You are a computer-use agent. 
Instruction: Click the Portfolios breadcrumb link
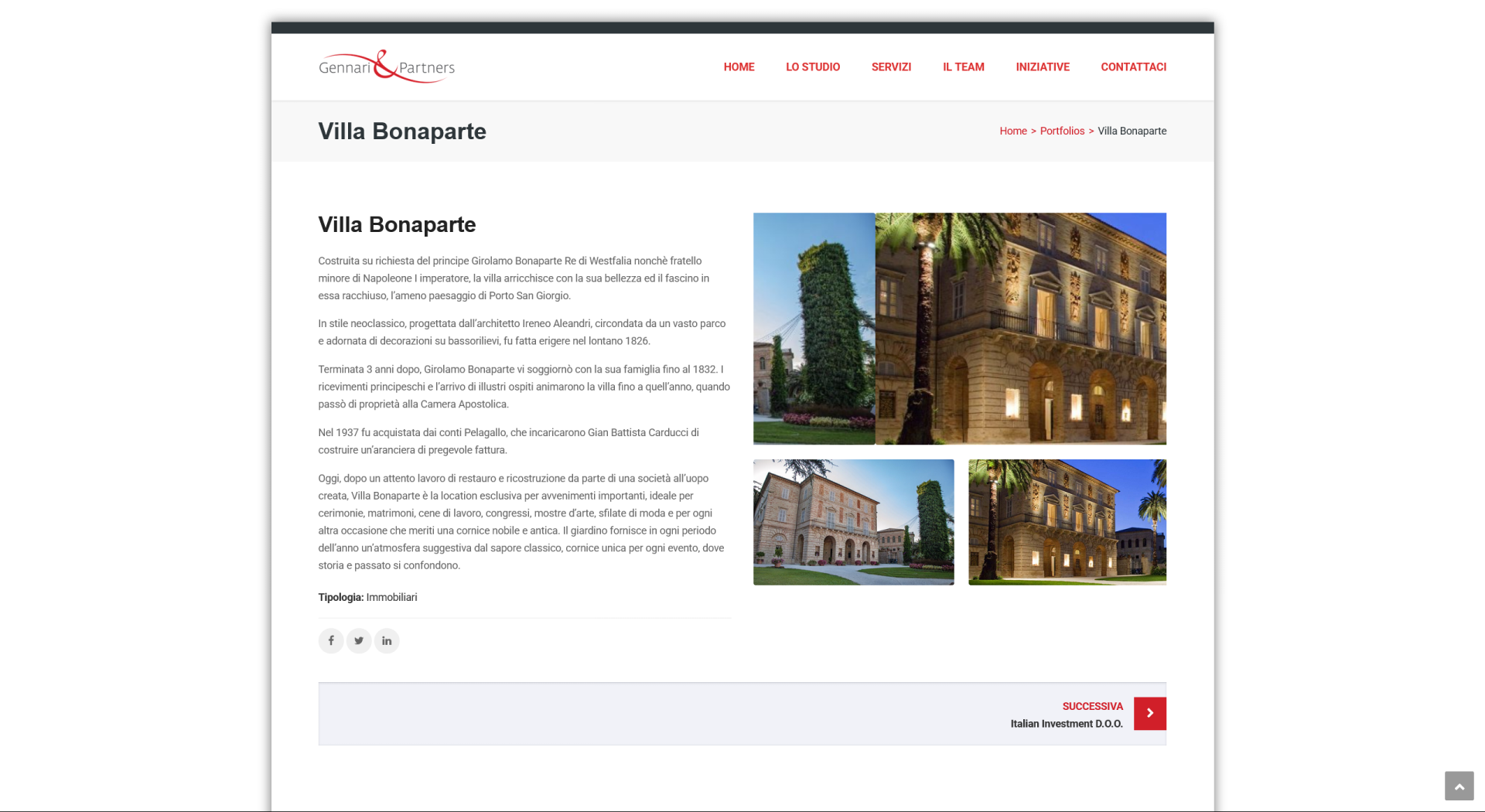point(1062,131)
